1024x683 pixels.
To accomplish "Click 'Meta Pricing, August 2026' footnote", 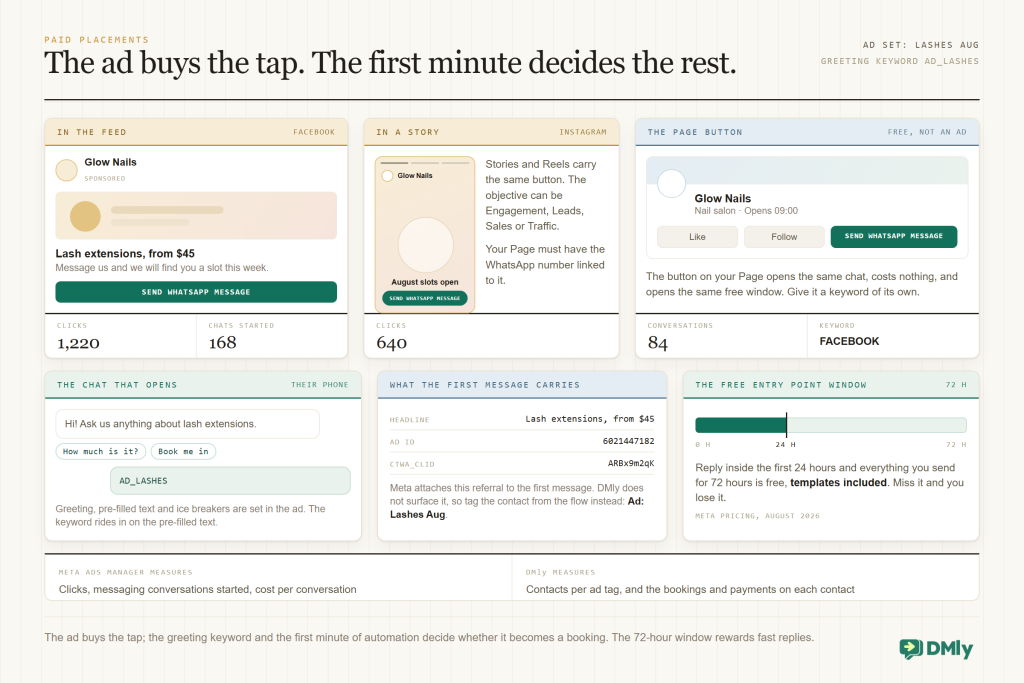I will click(x=758, y=516).
